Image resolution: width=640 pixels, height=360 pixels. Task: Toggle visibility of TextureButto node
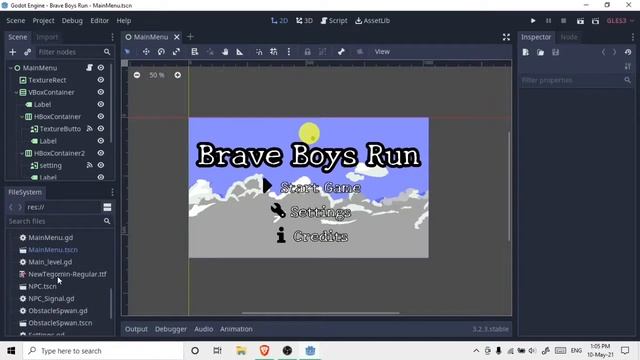click(101, 129)
